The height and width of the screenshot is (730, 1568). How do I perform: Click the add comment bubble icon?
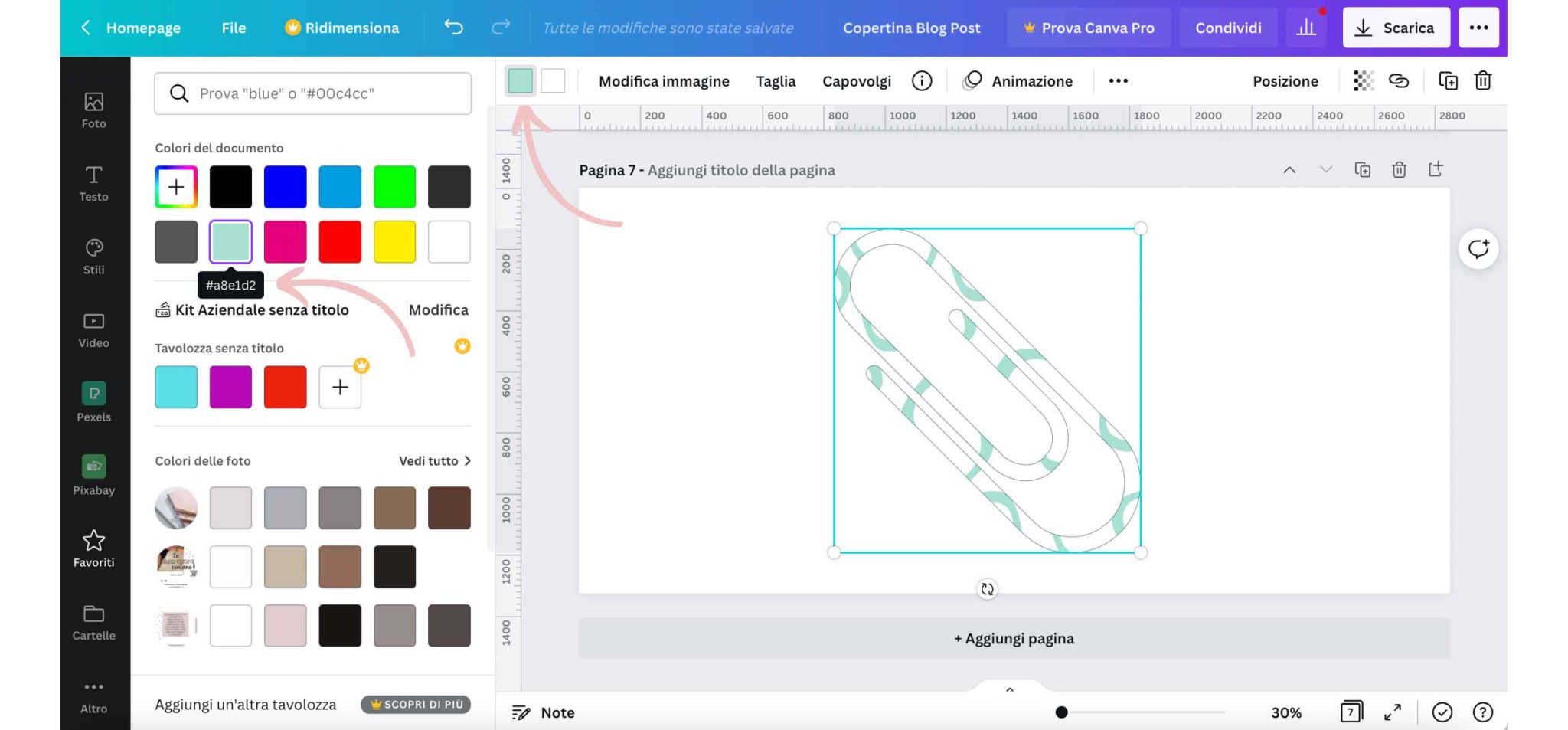pyautogui.click(x=1478, y=249)
